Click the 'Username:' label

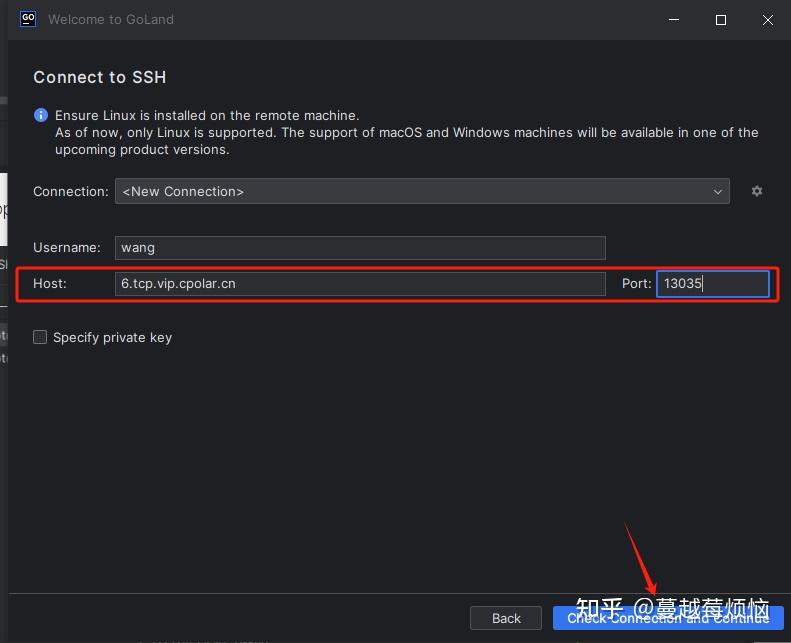point(67,248)
